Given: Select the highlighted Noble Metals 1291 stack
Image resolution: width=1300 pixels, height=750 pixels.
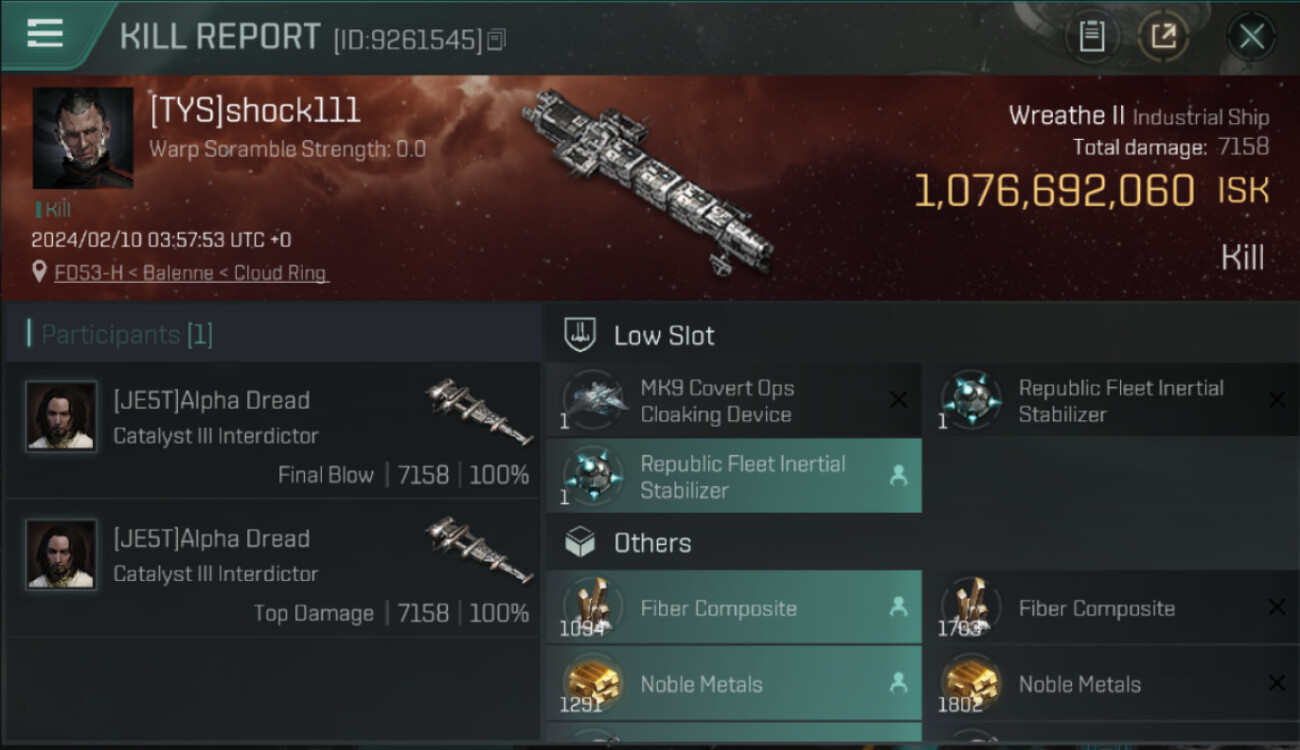Looking at the screenshot, I should 702,684.
